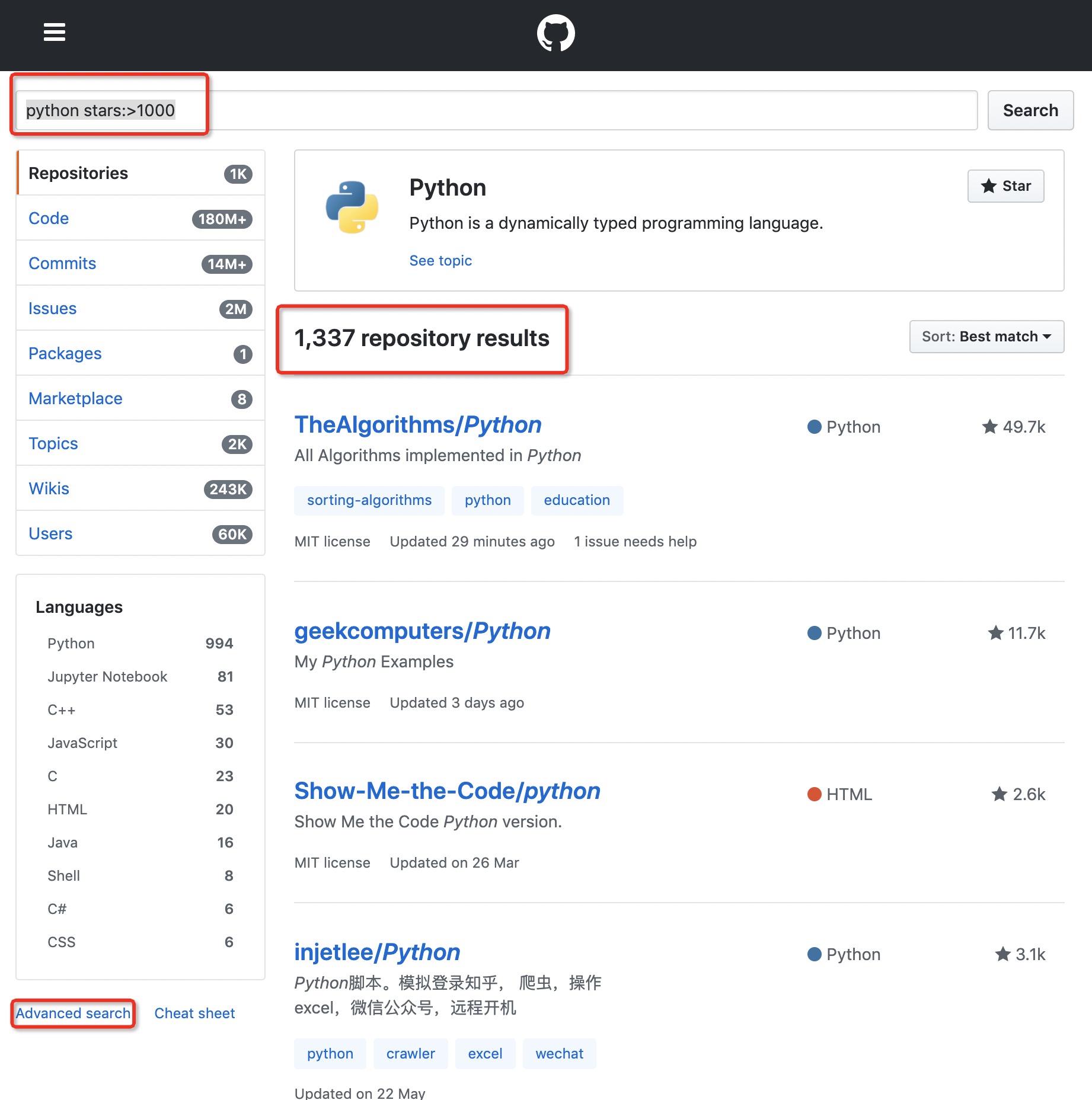This screenshot has height=1100, width=1092.
Task: Click geekcomputers/Python star count
Action: 1017,633
